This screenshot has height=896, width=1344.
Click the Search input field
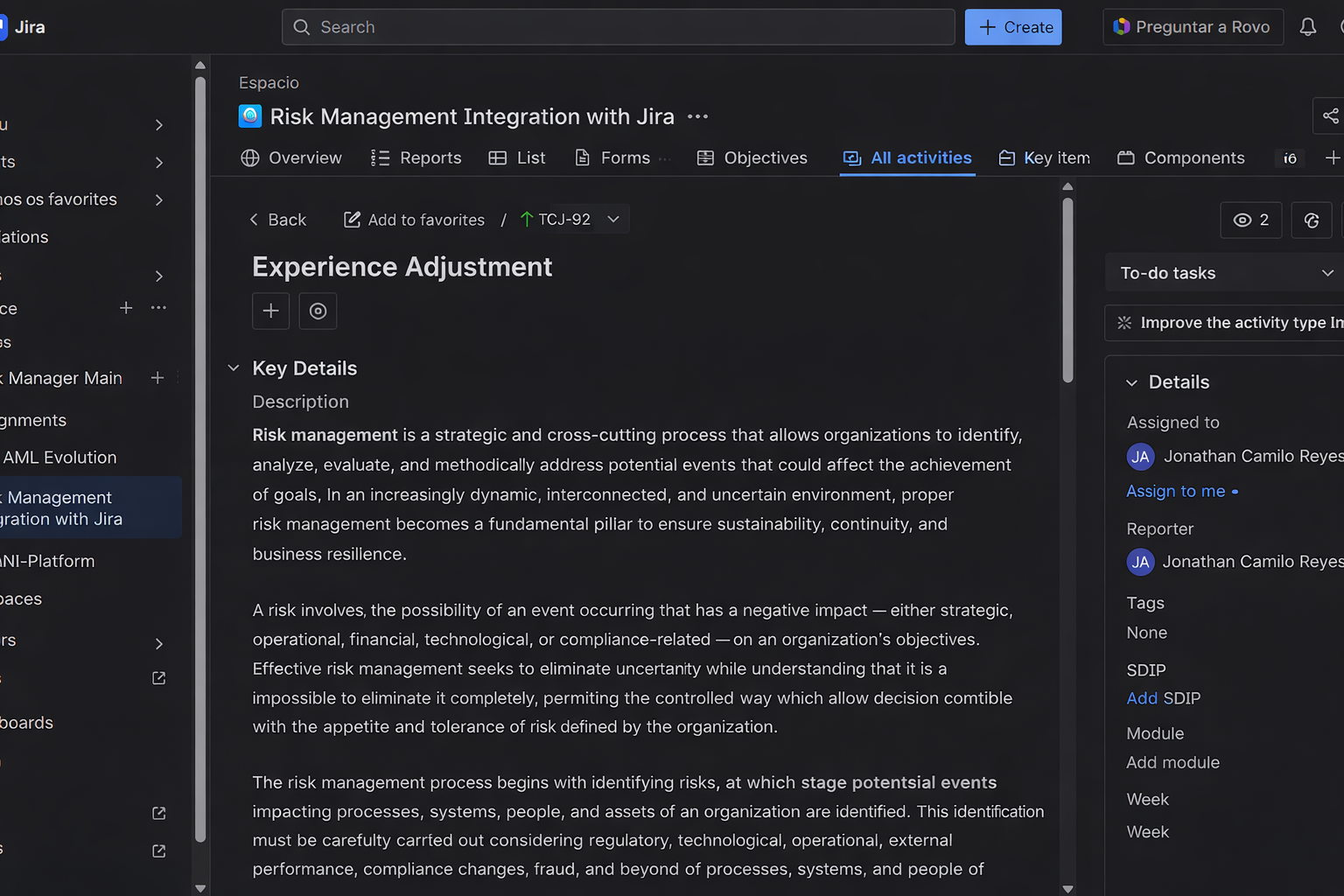pyautogui.click(x=618, y=27)
